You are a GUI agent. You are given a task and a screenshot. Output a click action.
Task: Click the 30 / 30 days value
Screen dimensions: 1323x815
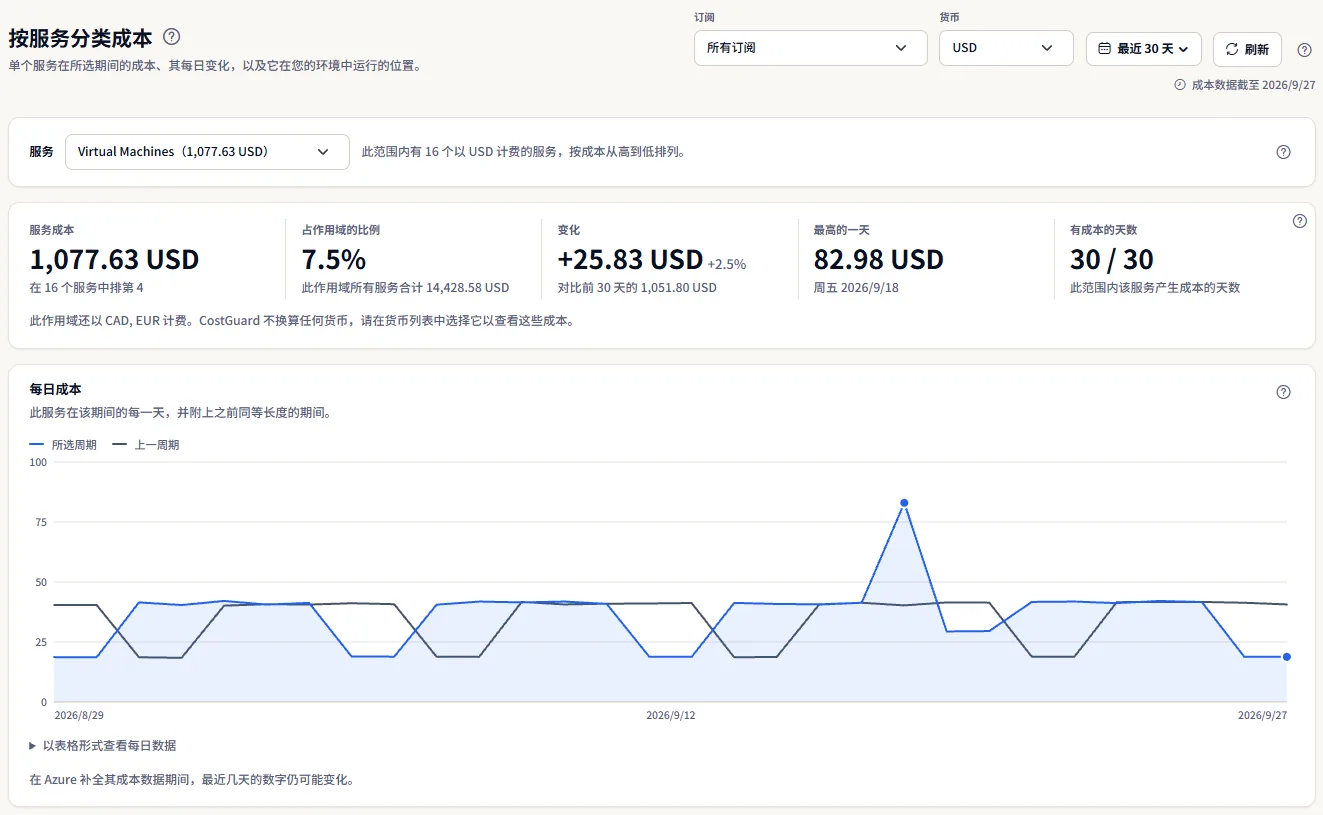(x=1112, y=260)
